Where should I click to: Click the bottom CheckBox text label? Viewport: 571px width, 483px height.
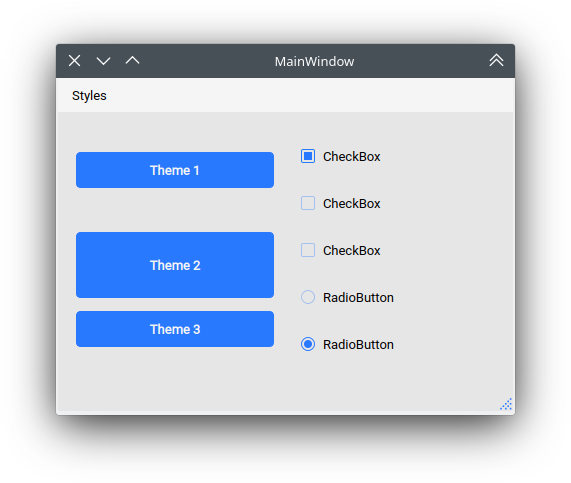click(352, 251)
